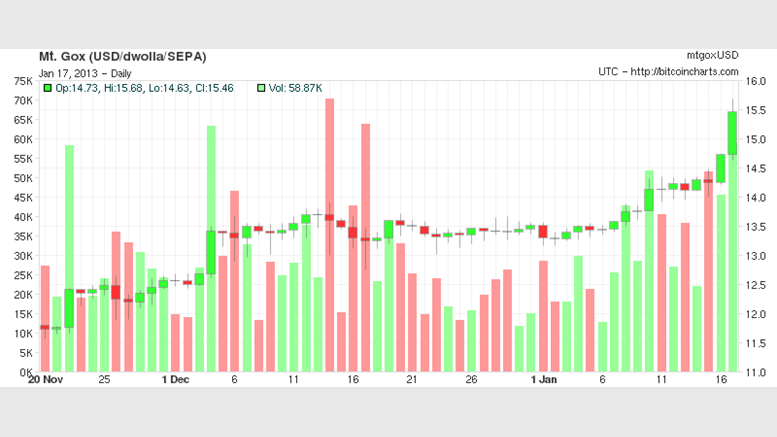Click the '21' date axis label
This screenshot has height=437, width=777.
pyautogui.click(x=412, y=380)
